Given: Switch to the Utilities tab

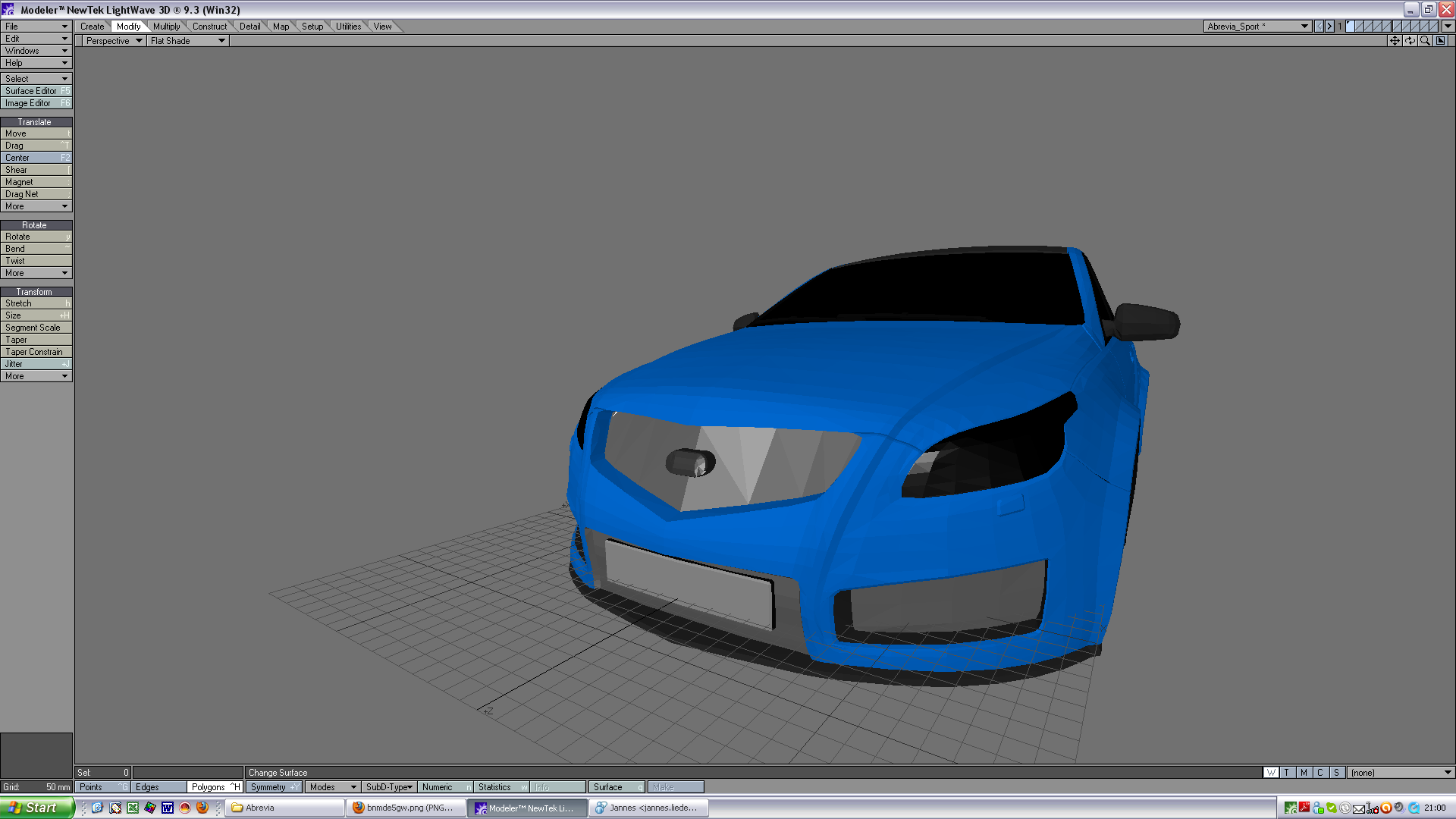Looking at the screenshot, I should (x=349, y=27).
